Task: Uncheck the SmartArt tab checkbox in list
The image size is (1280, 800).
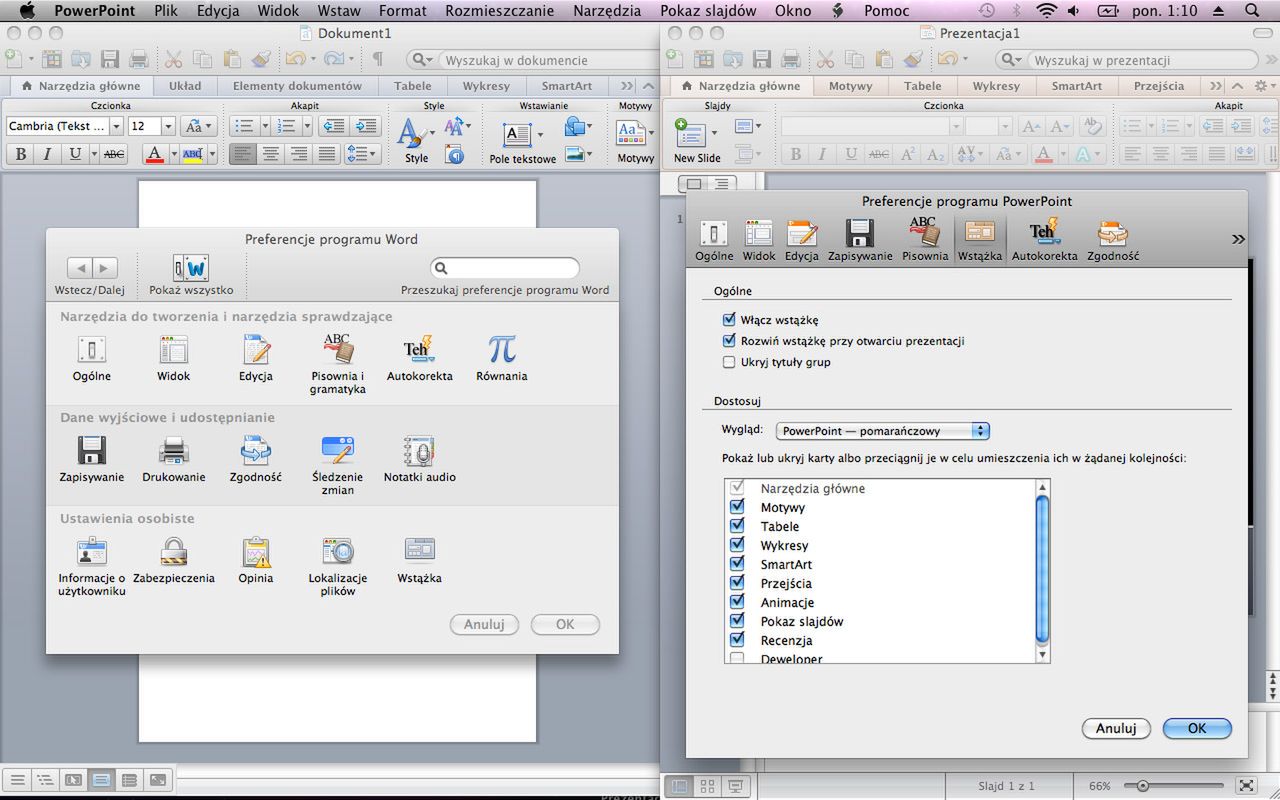Action: tap(737, 564)
